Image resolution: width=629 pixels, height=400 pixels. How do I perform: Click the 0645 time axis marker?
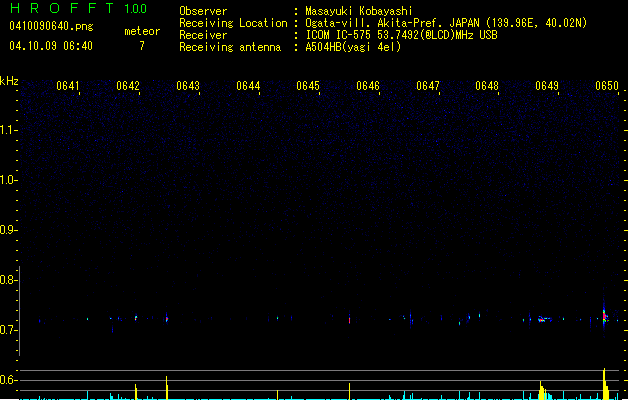coord(308,86)
